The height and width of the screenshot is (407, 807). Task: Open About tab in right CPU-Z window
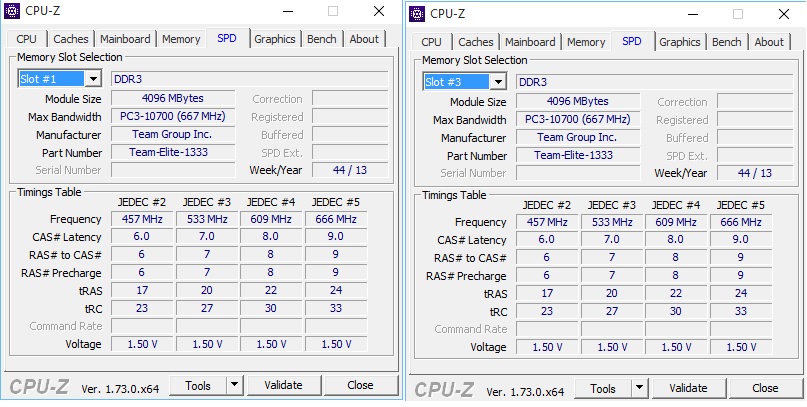click(769, 42)
